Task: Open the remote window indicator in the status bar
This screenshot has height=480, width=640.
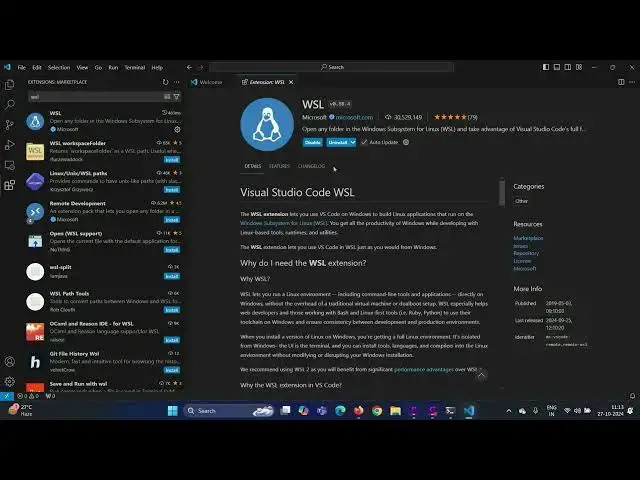Action: click(7, 396)
